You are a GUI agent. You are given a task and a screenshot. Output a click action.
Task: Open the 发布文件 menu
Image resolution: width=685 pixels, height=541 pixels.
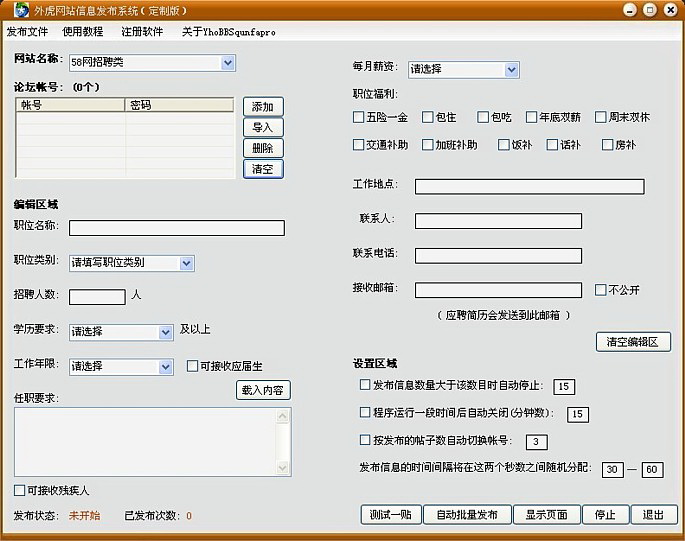coord(28,32)
